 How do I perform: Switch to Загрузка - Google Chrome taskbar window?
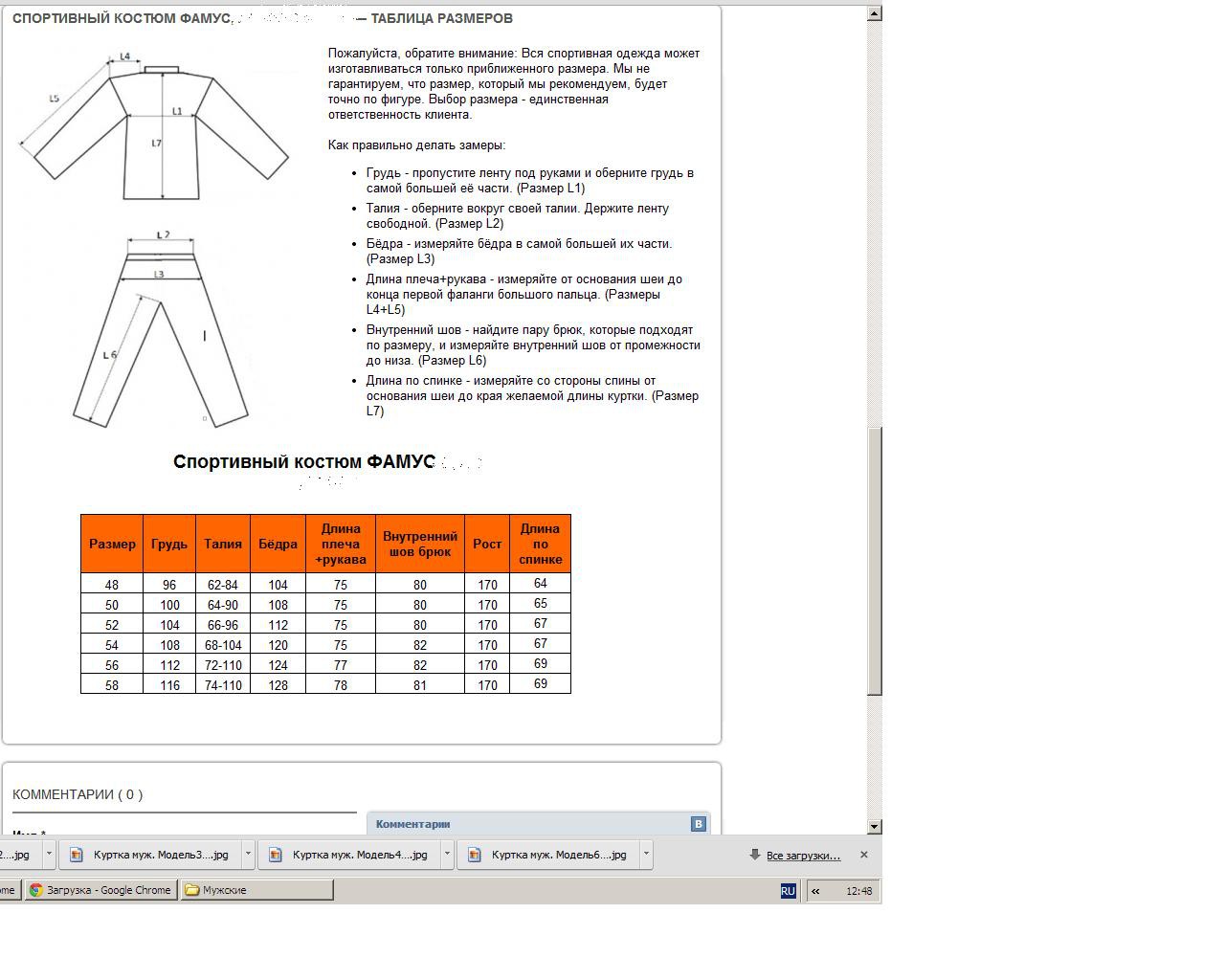point(101,890)
